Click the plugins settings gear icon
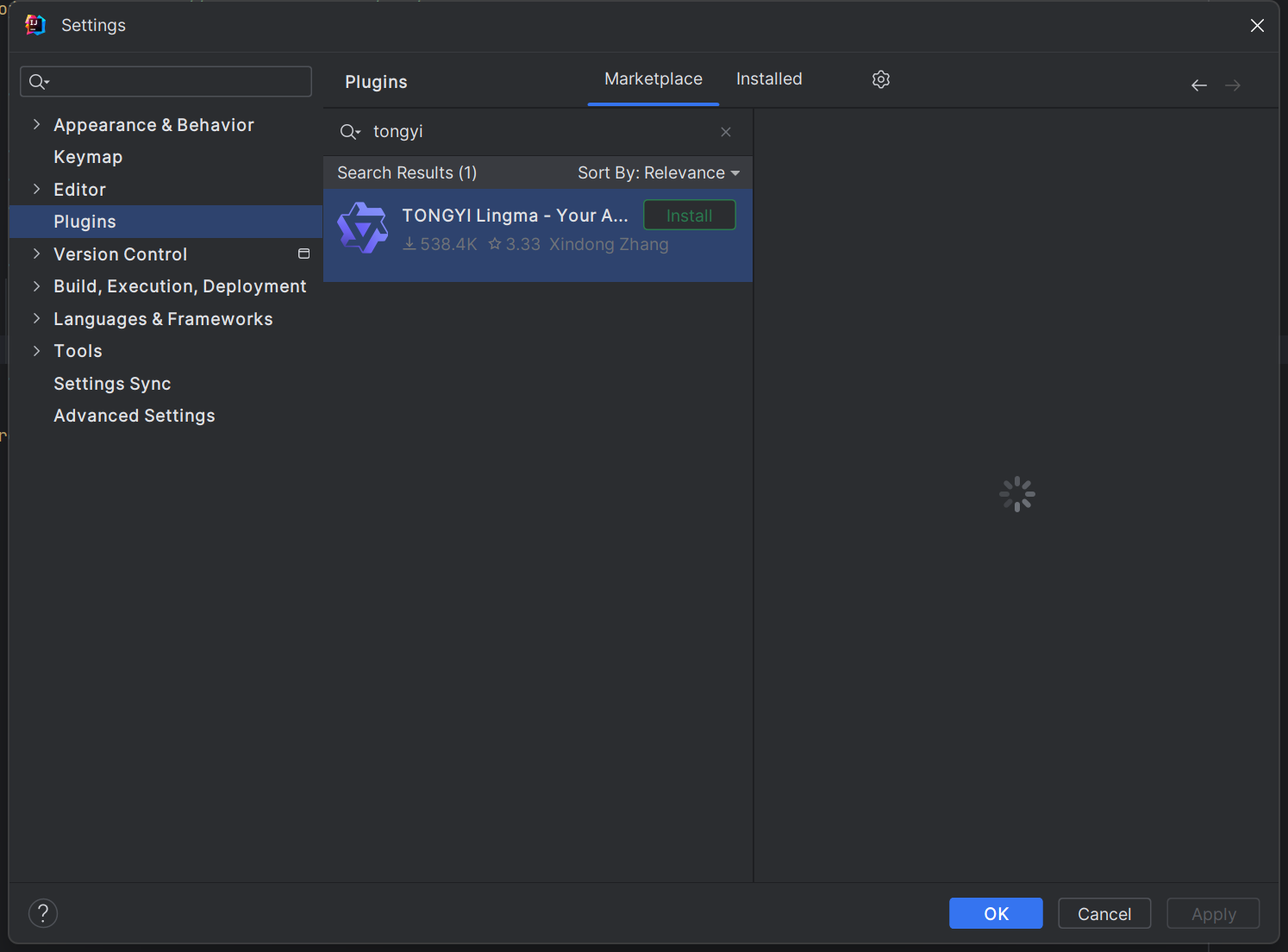Viewport: 1288px width, 952px height. point(880,79)
